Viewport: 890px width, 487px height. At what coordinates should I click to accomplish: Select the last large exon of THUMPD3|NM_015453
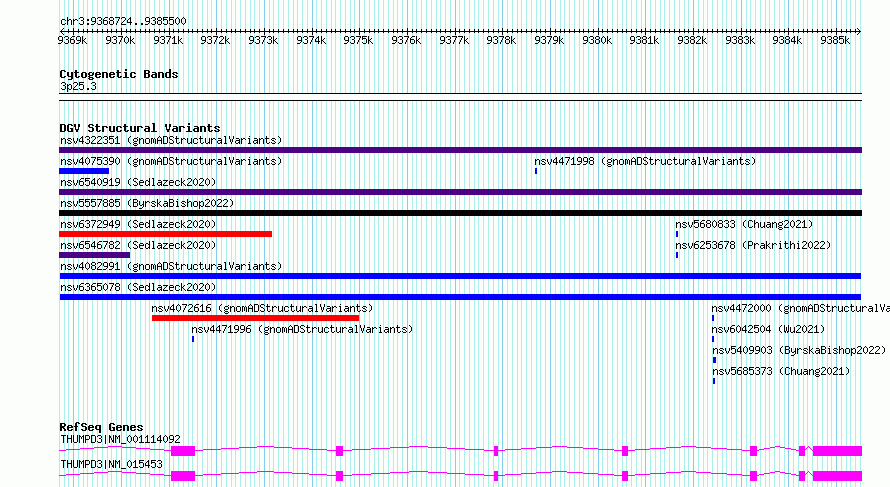click(x=837, y=476)
